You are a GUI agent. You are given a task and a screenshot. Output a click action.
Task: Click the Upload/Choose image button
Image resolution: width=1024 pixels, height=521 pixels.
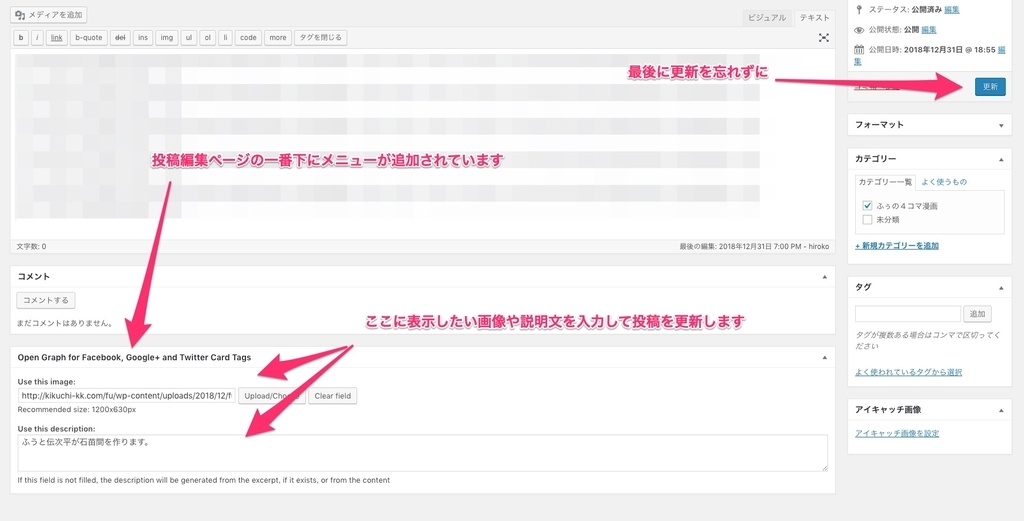272,396
